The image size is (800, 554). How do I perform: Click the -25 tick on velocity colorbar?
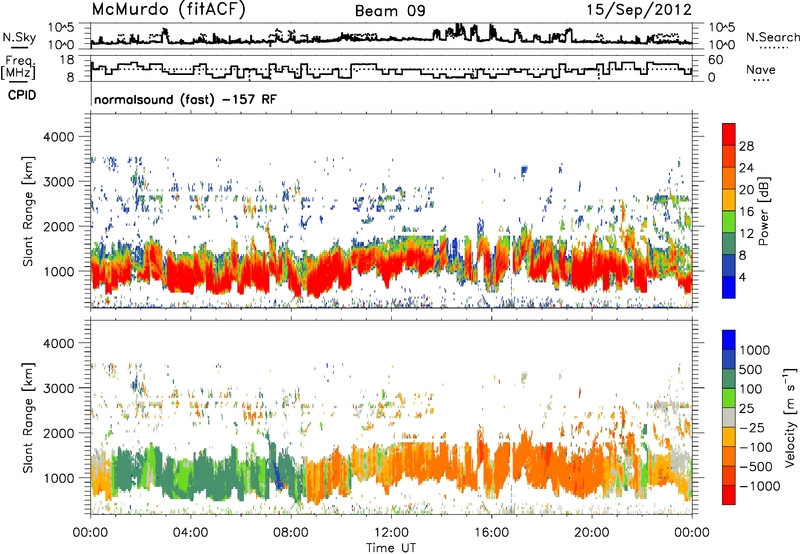752,427
